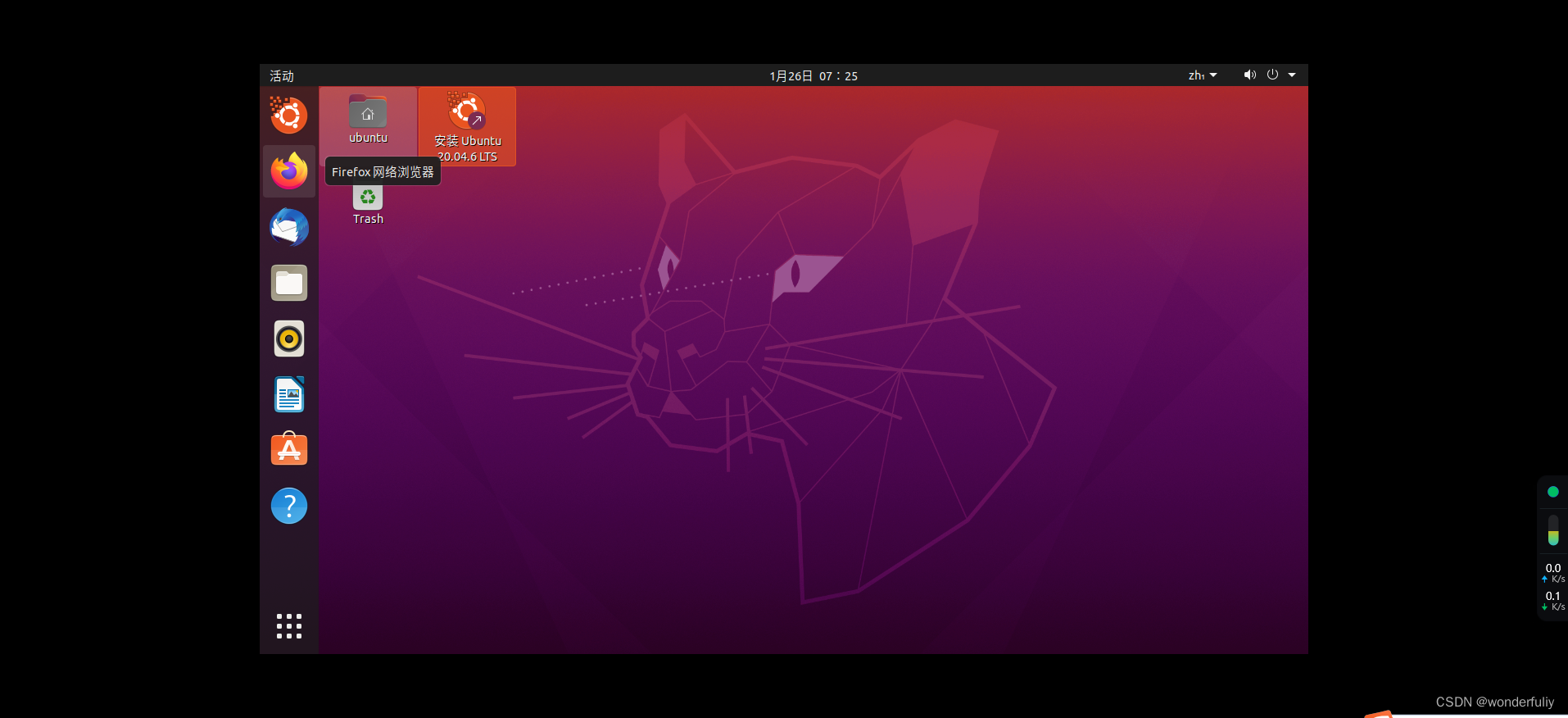Launch Install Ubuntu from the dock
Viewport: 1568px width, 718px height.
click(288, 116)
